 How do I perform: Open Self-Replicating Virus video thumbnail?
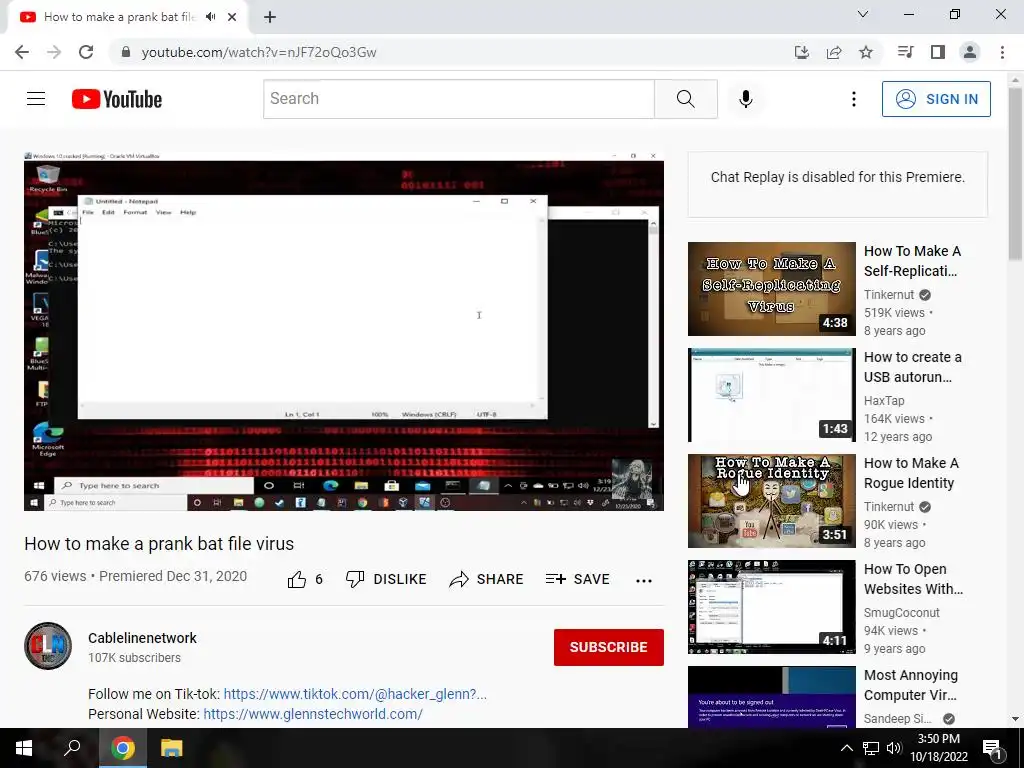point(771,289)
